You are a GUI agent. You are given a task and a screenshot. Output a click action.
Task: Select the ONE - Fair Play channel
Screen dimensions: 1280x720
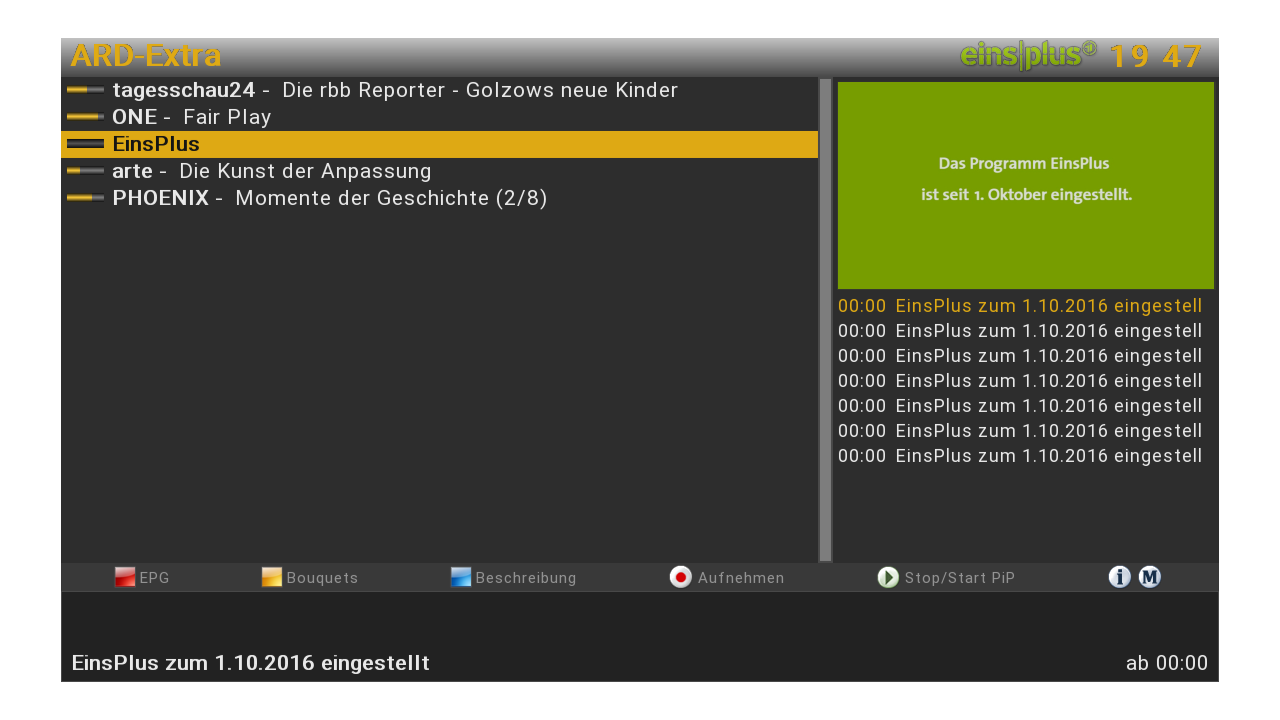tap(440, 117)
